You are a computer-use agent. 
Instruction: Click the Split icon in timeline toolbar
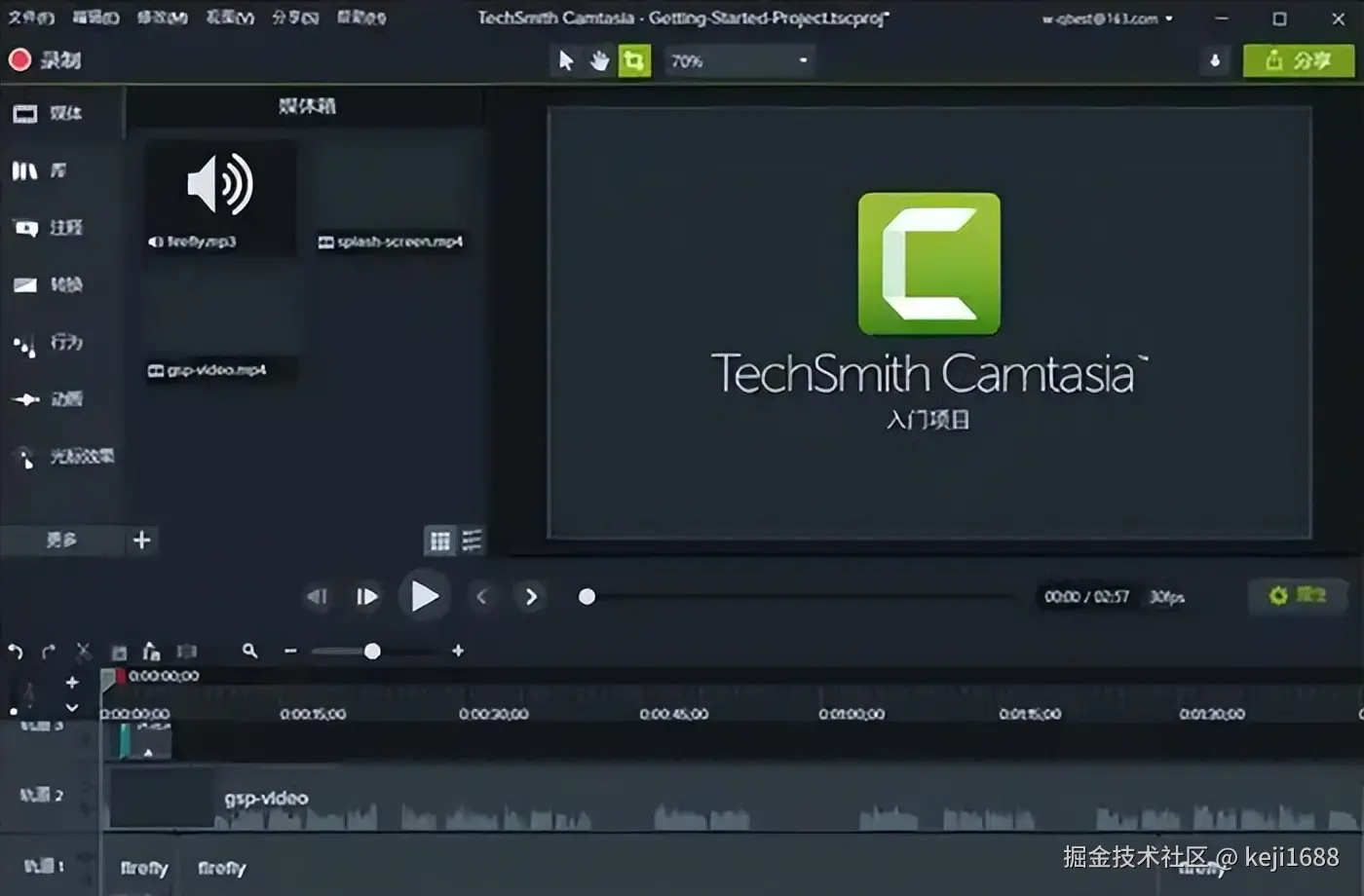pos(187,652)
